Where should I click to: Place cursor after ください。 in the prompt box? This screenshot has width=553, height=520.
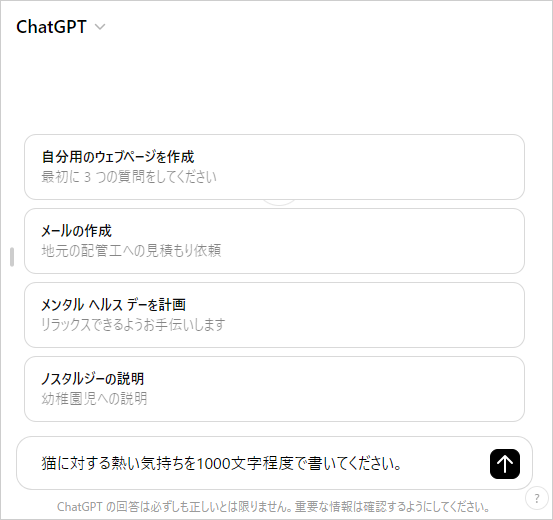403,463
